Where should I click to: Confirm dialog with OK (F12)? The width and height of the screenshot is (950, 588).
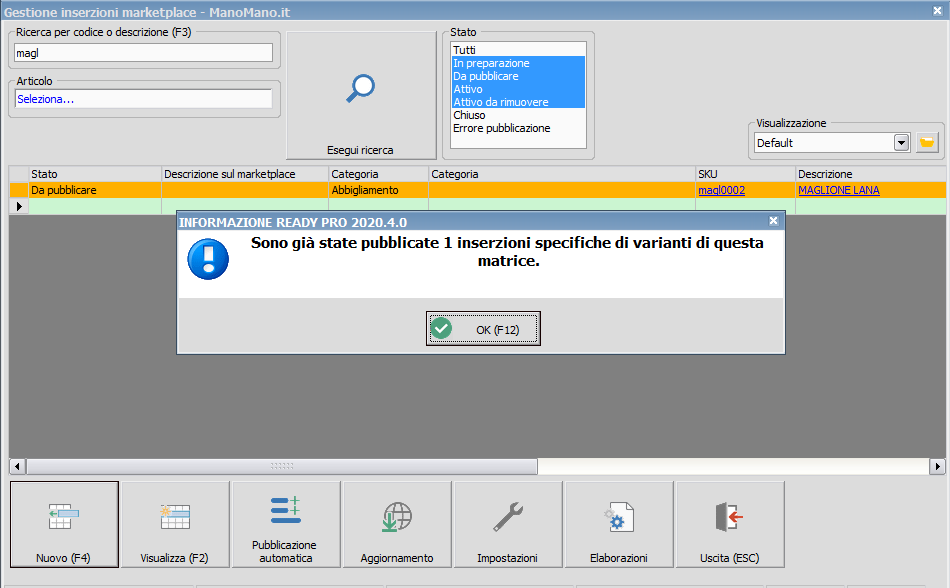coord(483,329)
